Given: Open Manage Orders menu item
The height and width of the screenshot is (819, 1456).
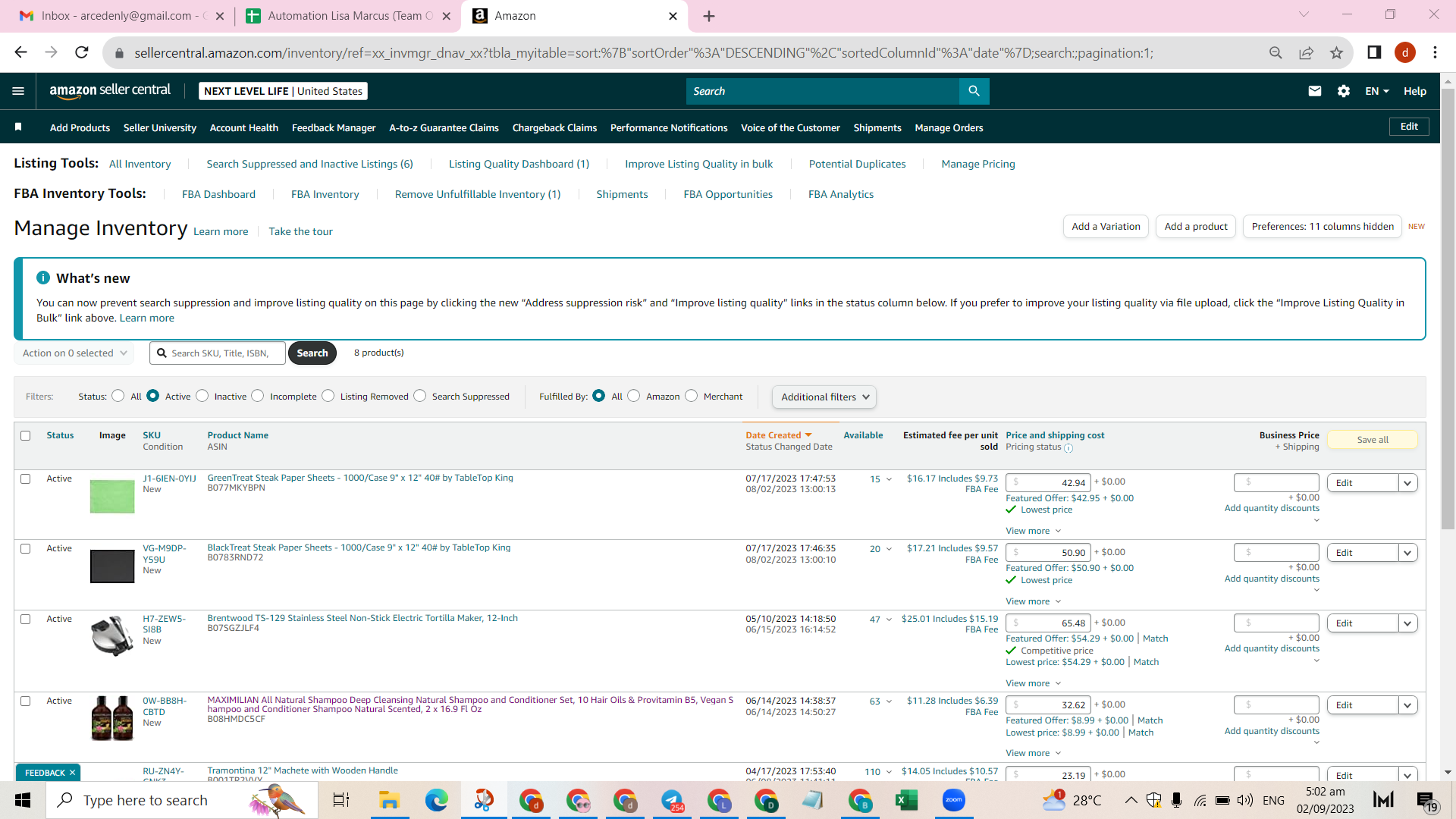Looking at the screenshot, I should pos(949,128).
